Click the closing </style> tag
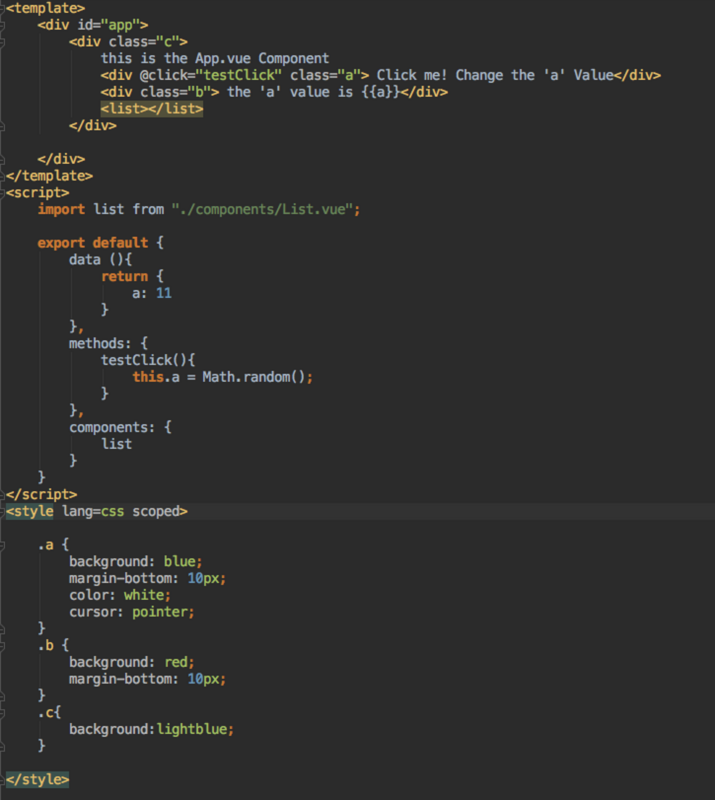 tap(38, 780)
